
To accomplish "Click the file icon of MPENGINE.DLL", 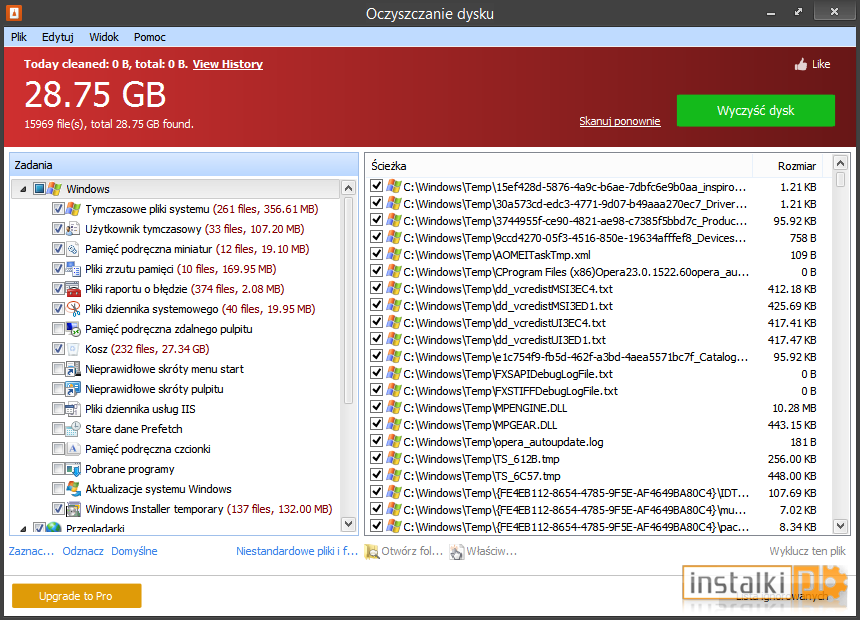I will pos(394,407).
